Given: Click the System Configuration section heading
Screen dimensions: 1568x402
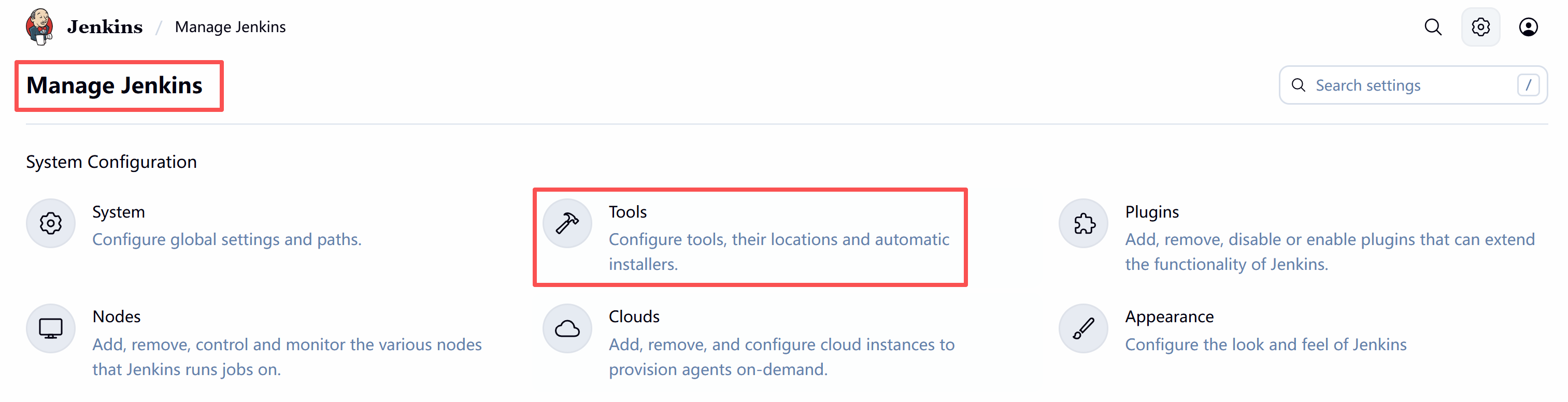Looking at the screenshot, I should (111, 162).
